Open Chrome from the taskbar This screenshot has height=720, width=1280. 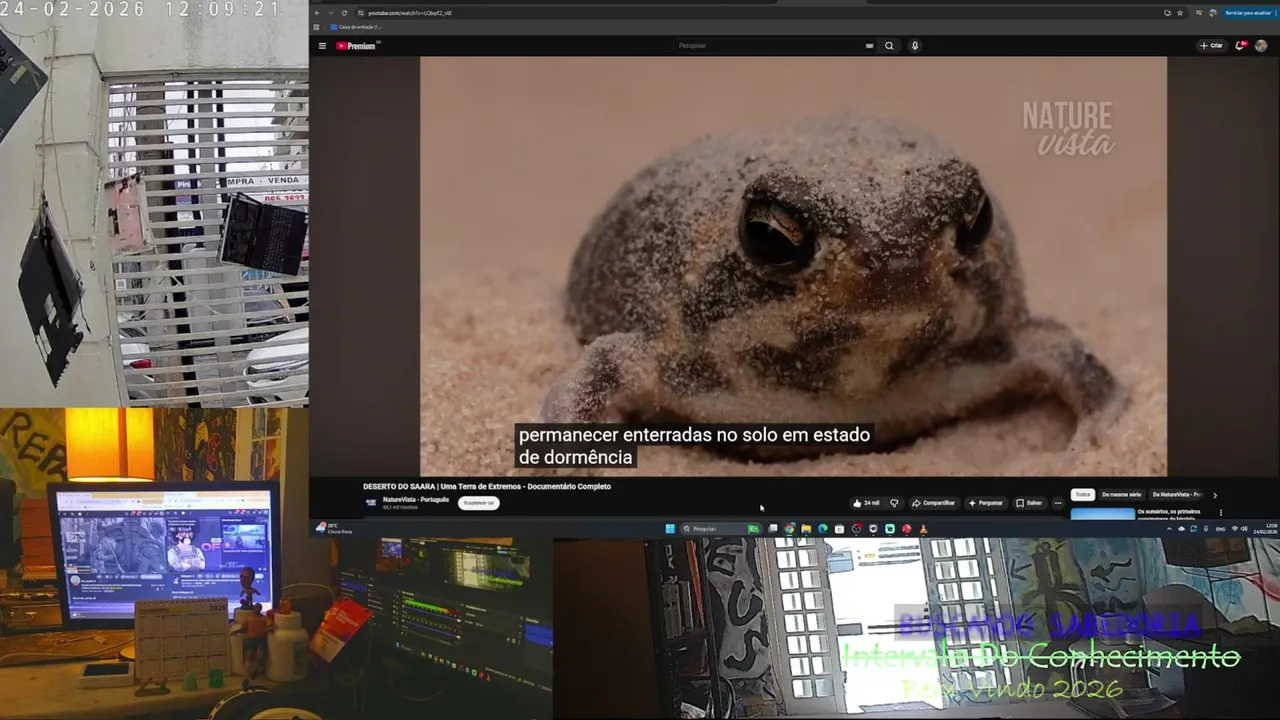[x=789, y=529]
